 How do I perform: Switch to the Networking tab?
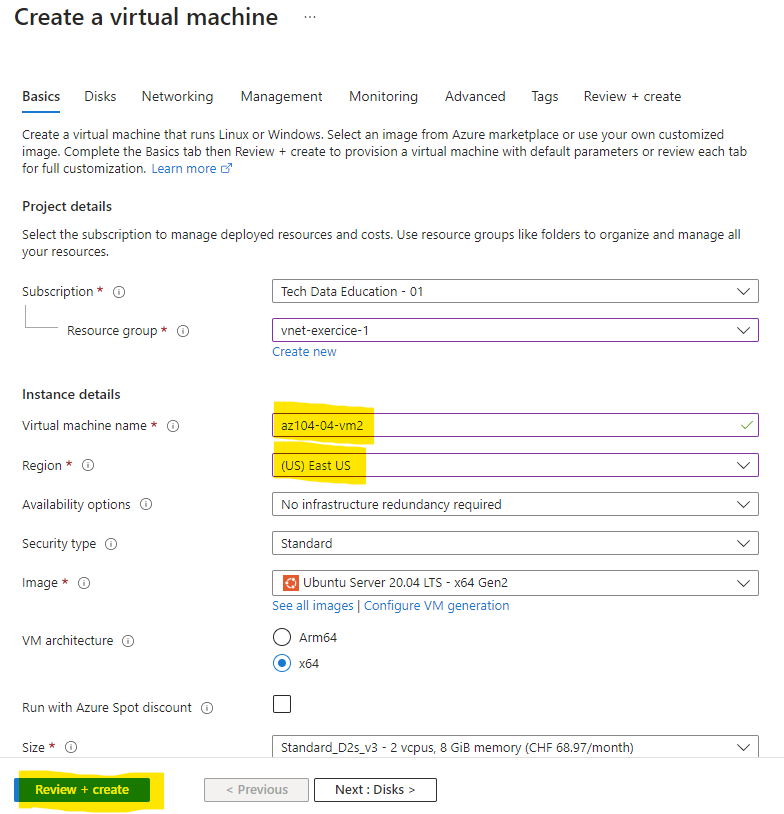click(x=178, y=97)
